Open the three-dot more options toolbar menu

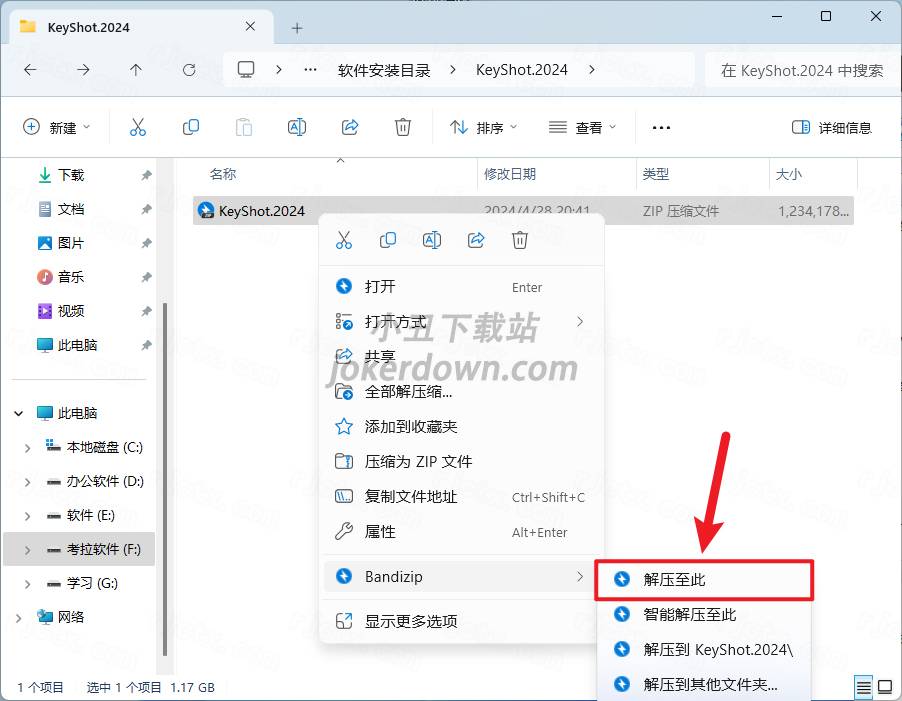(661, 127)
